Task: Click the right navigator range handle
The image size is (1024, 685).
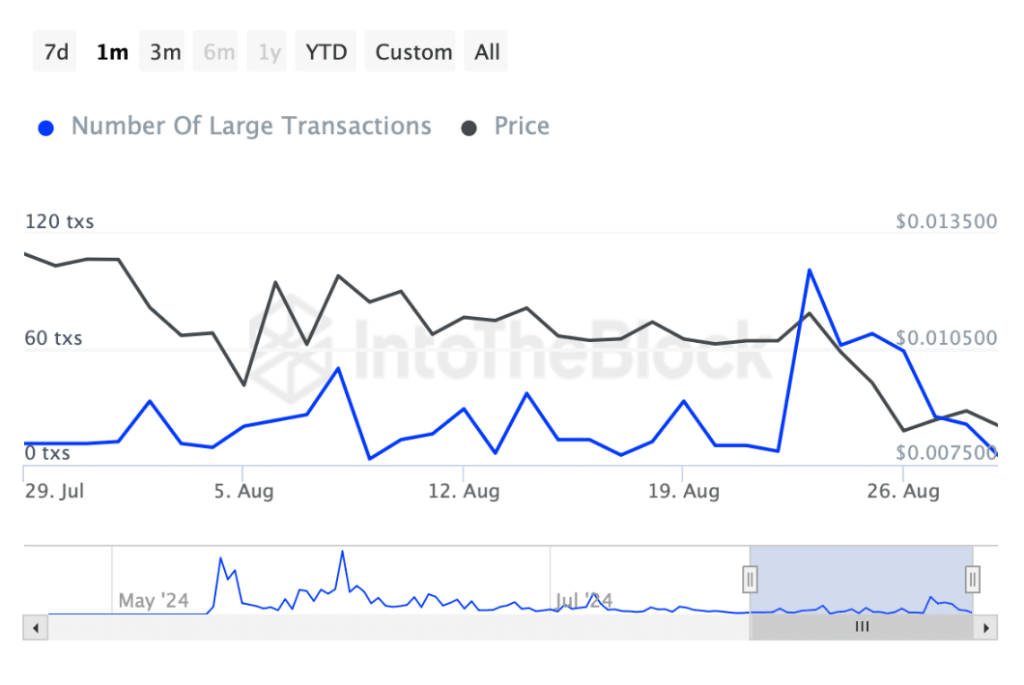Action: click(x=972, y=579)
